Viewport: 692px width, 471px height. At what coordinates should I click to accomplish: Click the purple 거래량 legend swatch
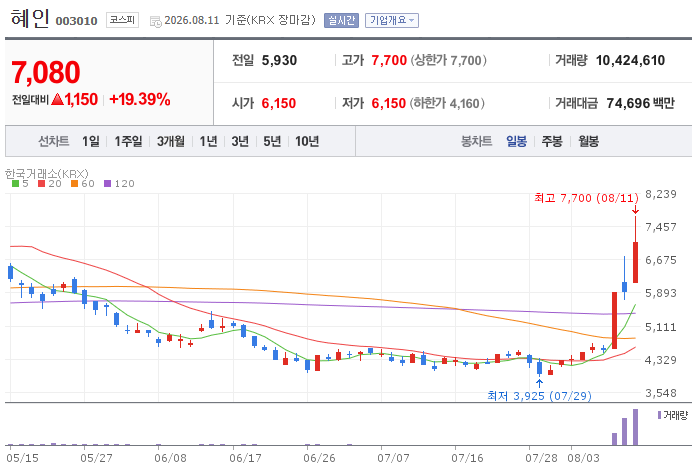tap(659, 415)
